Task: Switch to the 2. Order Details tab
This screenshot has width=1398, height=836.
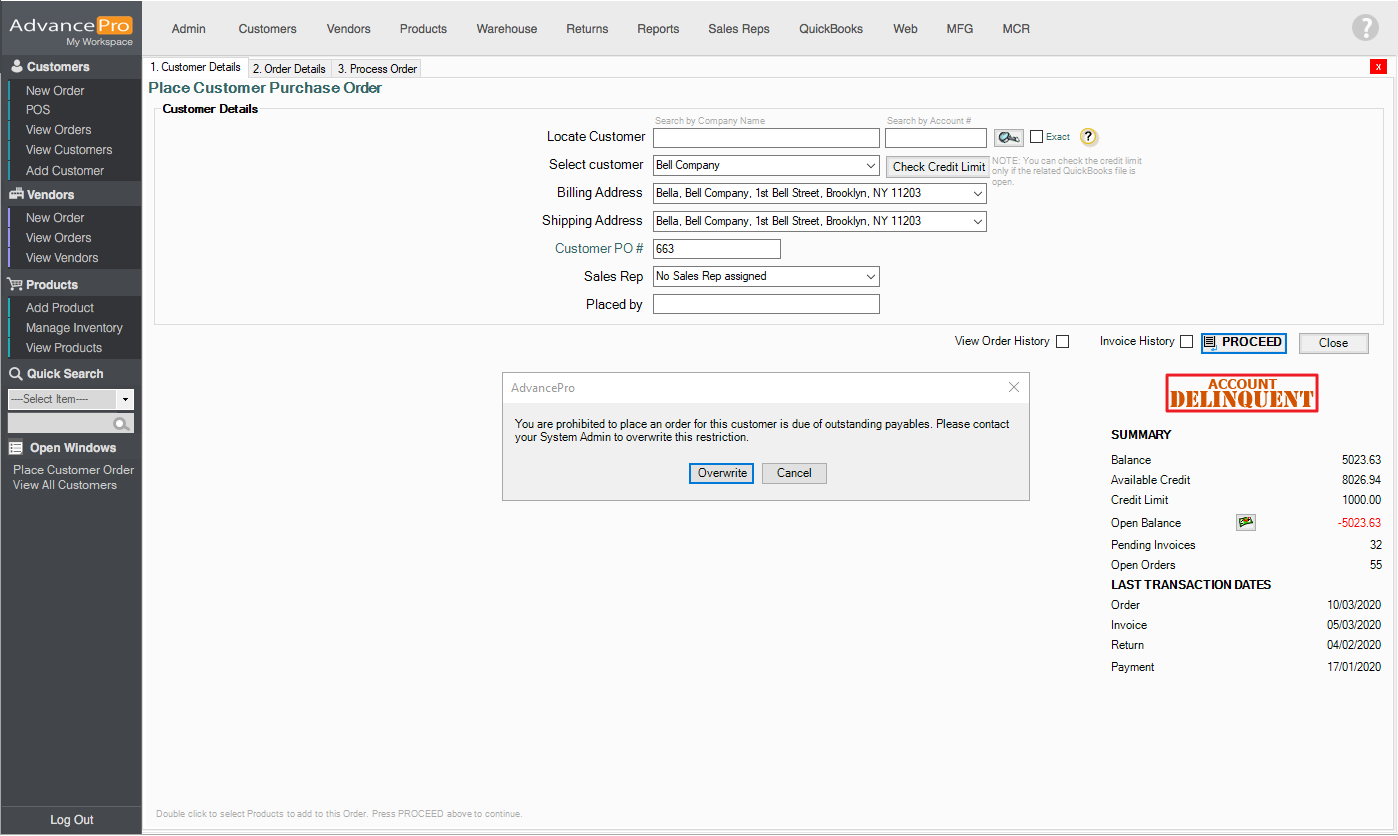Action: (289, 69)
